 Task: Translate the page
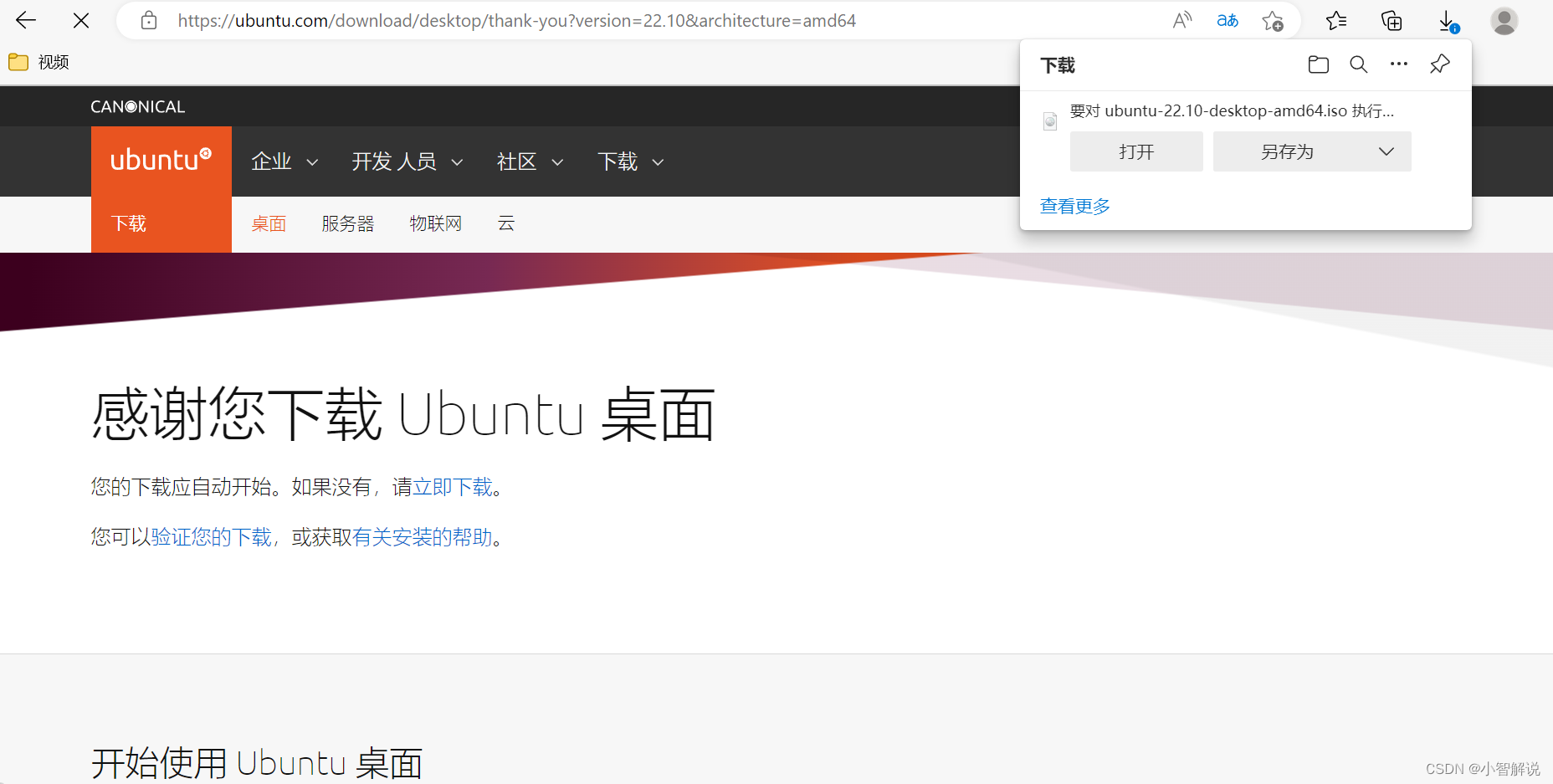pos(1227,20)
